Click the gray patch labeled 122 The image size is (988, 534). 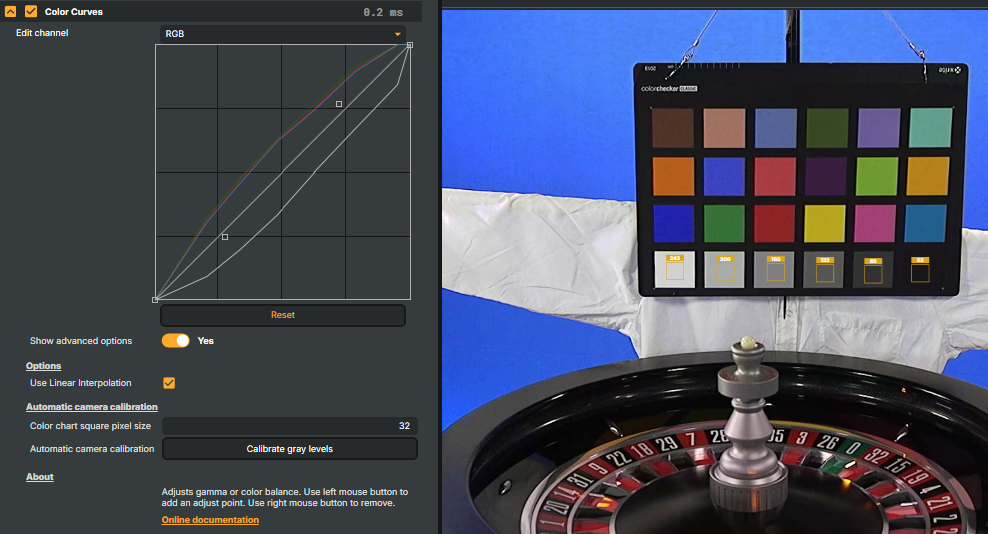pos(824,270)
